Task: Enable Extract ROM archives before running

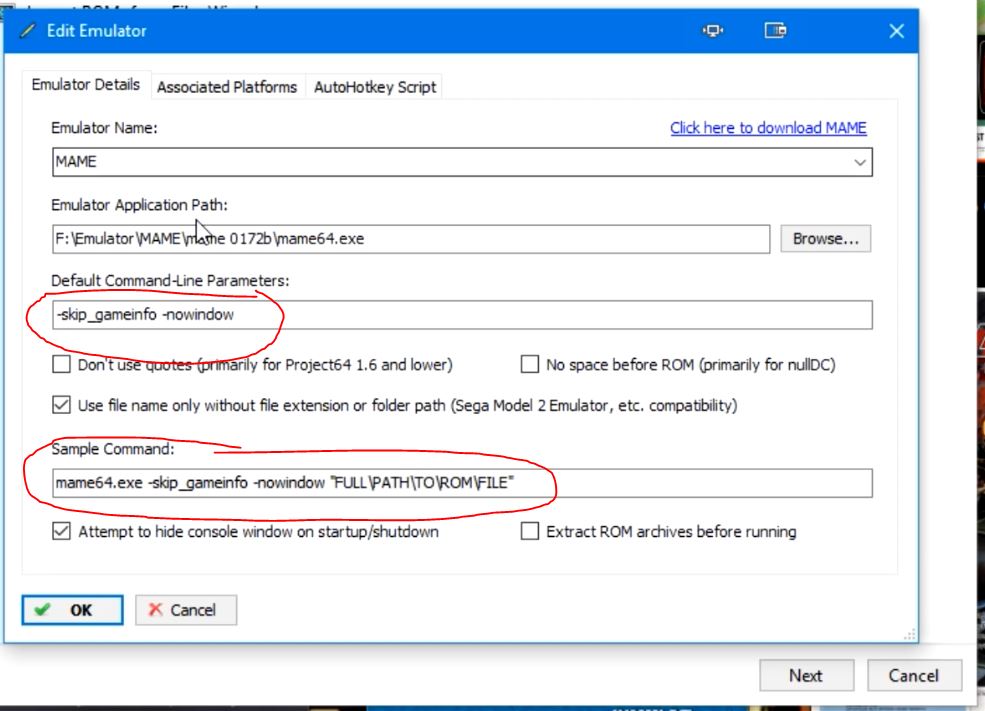Action: [x=530, y=531]
